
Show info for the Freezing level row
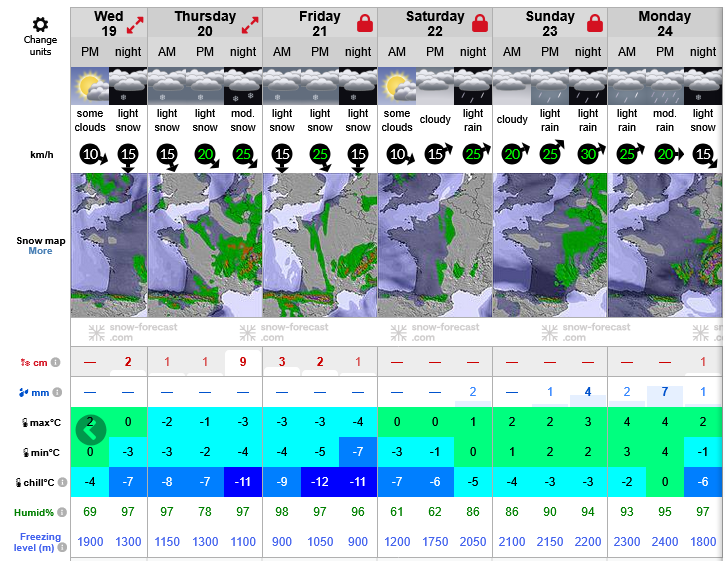(x=62, y=548)
